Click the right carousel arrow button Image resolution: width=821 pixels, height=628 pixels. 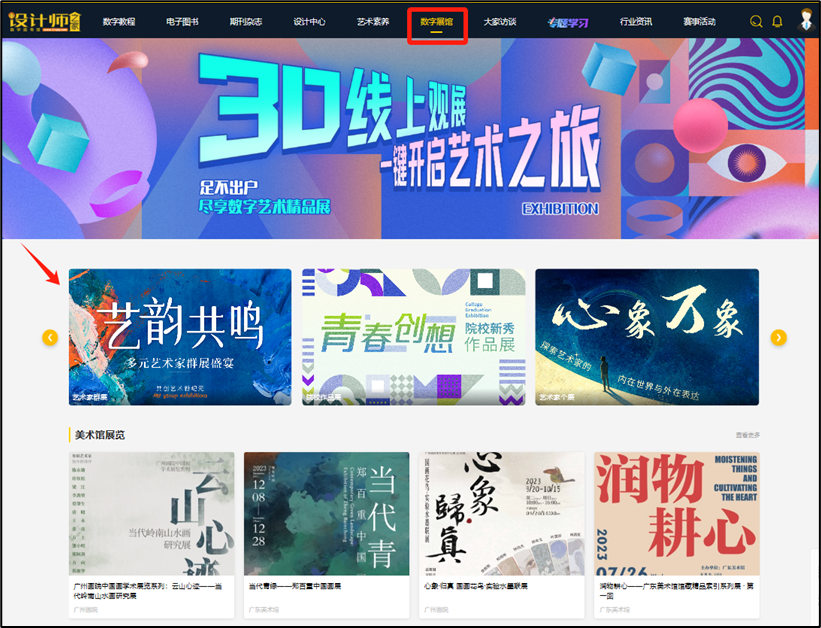point(778,338)
